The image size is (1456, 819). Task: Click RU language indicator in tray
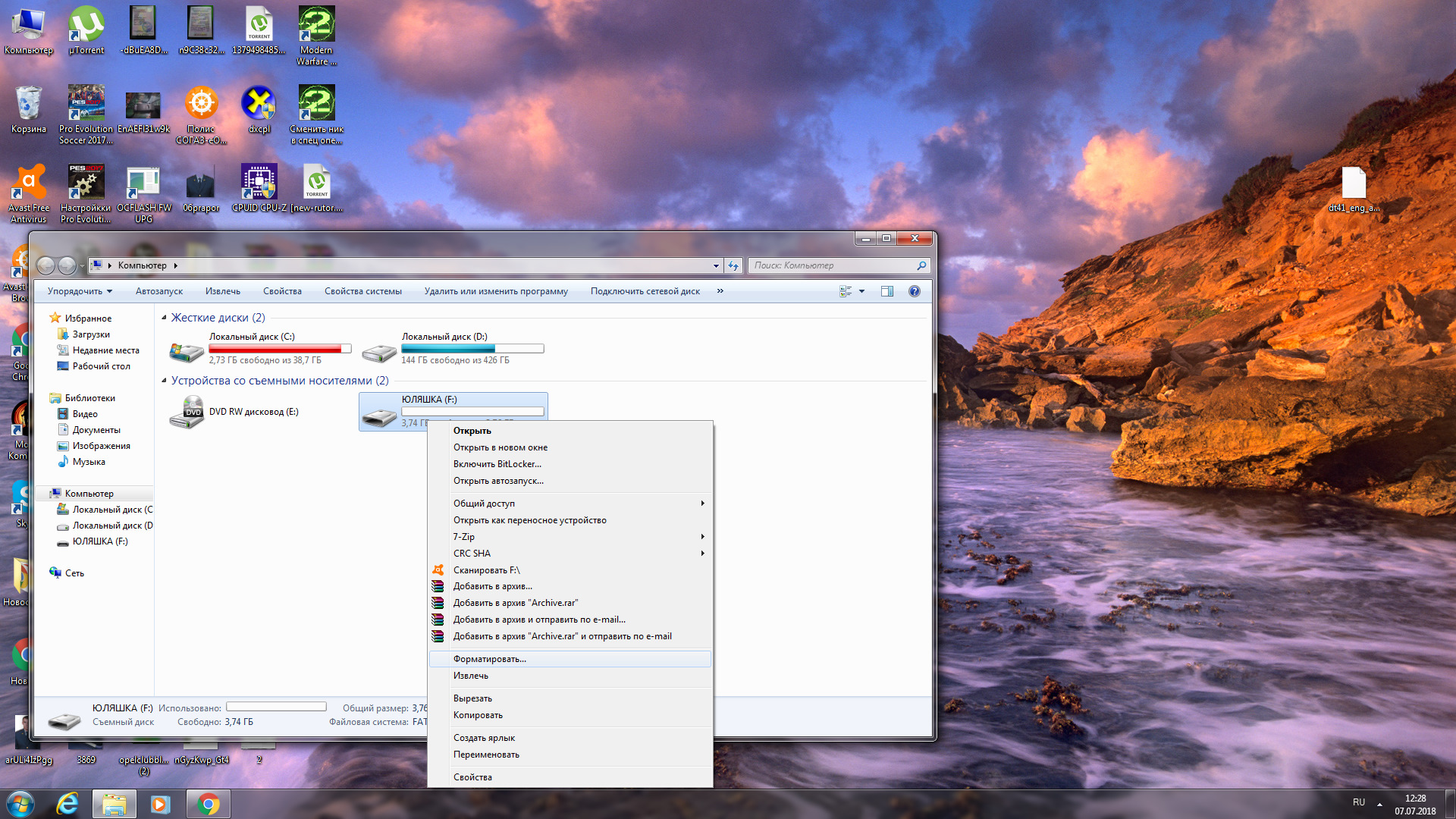[1359, 802]
